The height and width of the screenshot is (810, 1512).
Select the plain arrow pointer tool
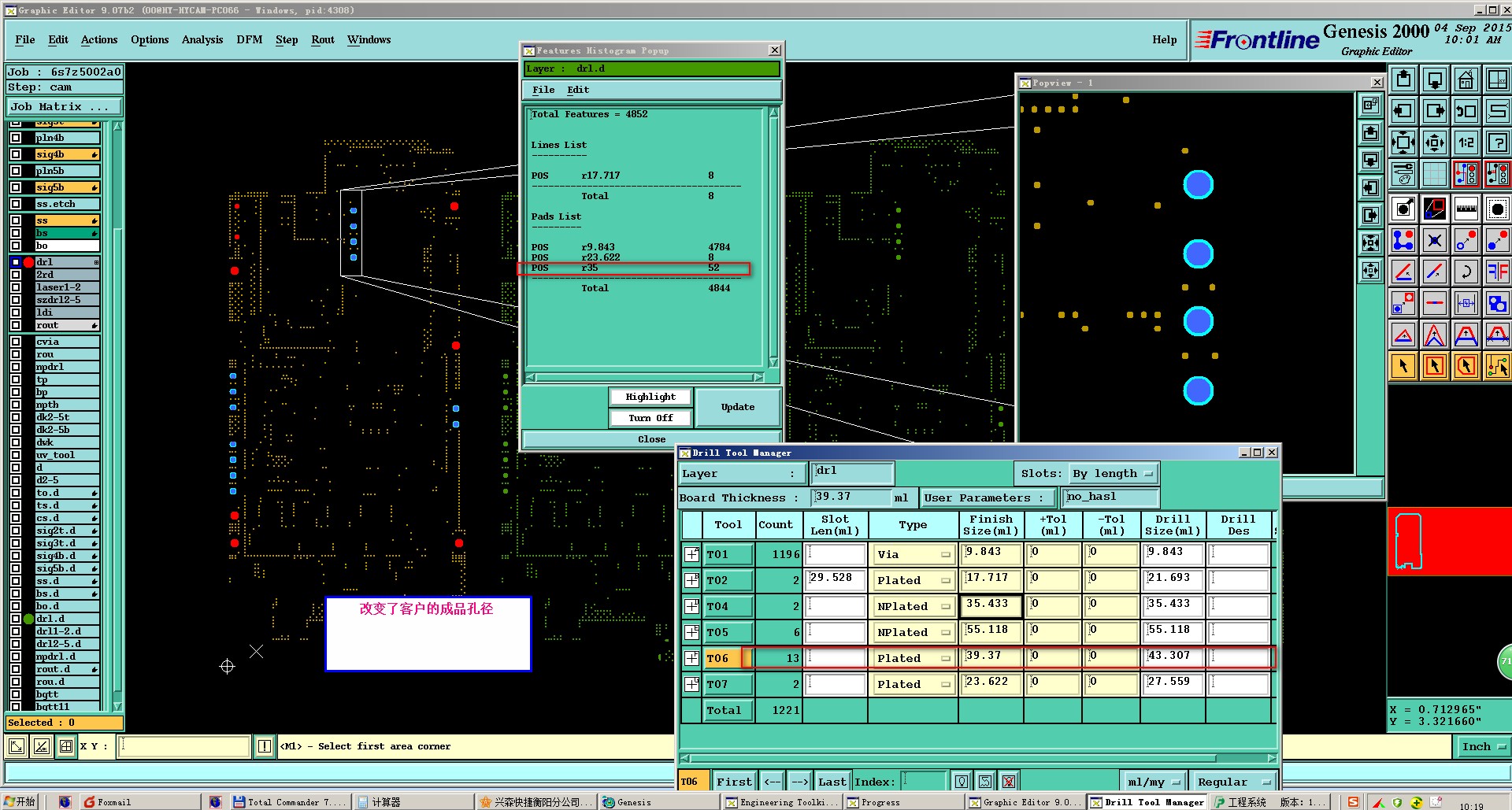pyautogui.click(x=1403, y=366)
